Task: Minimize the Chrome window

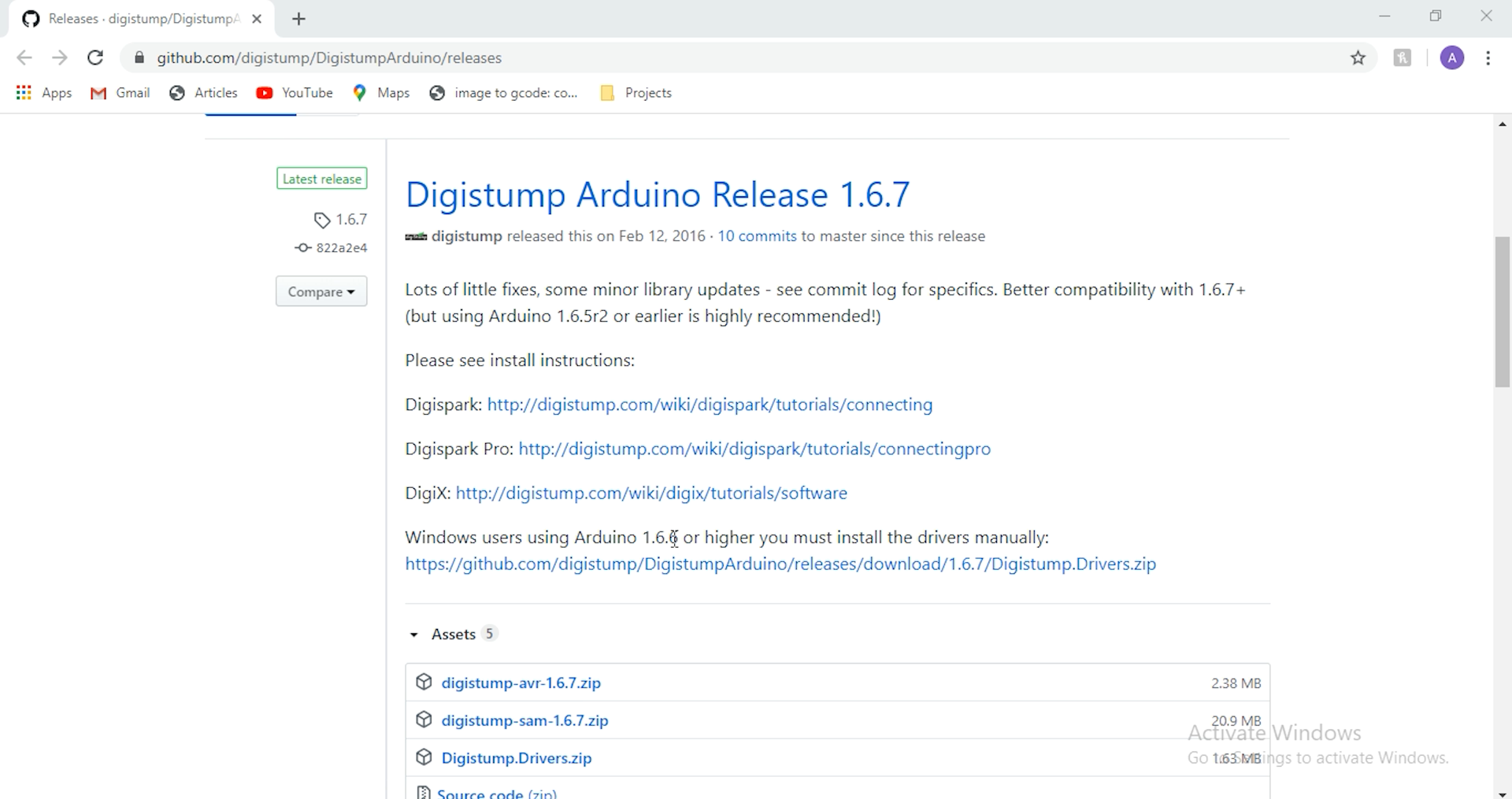Action: coord(1385,17)
